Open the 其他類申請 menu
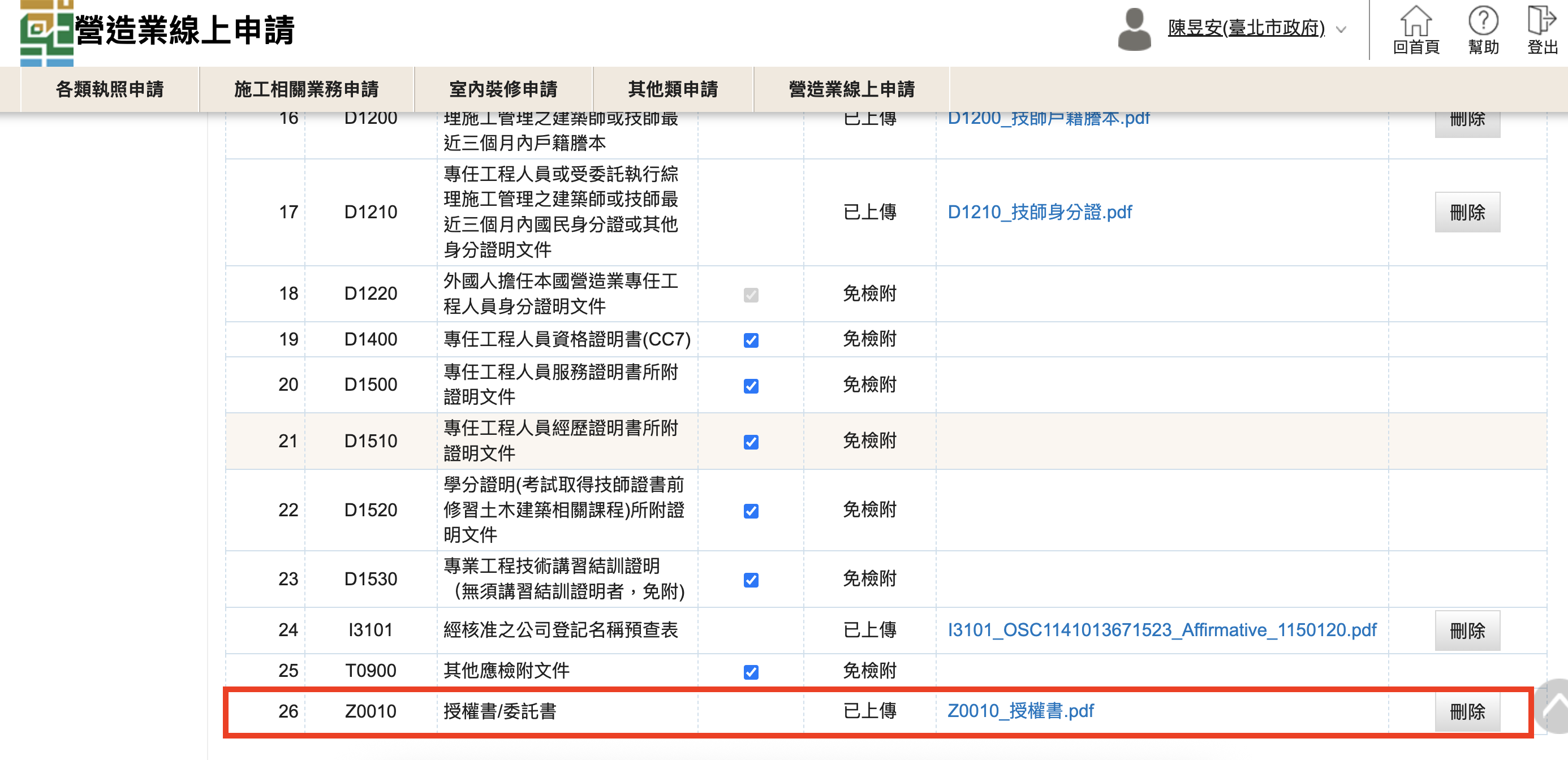Image resolution: width=1568 pixels, height=760 pixels. (x=673, y=89)
